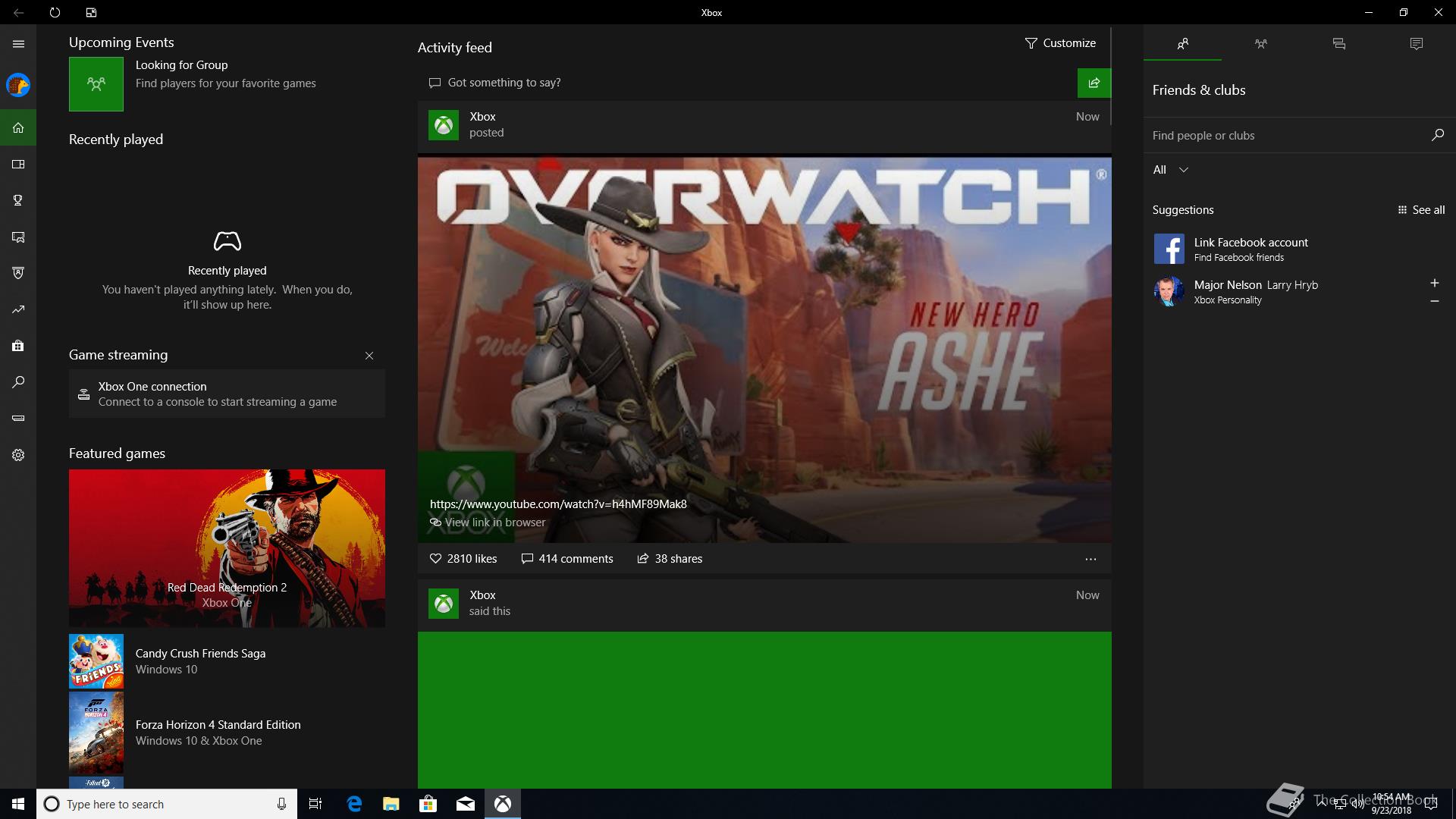Click activity feed scrollbar

1111,76
